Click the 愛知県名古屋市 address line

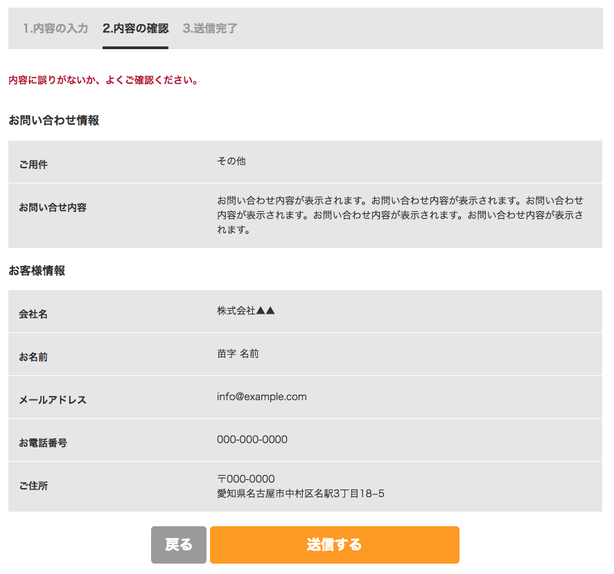(300, 494)
